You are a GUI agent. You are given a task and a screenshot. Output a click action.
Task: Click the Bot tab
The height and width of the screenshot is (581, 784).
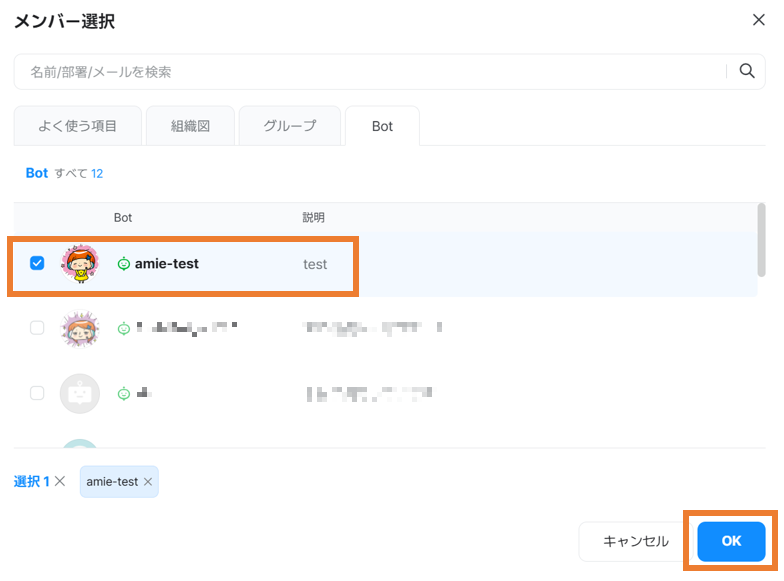click(382, 127)
